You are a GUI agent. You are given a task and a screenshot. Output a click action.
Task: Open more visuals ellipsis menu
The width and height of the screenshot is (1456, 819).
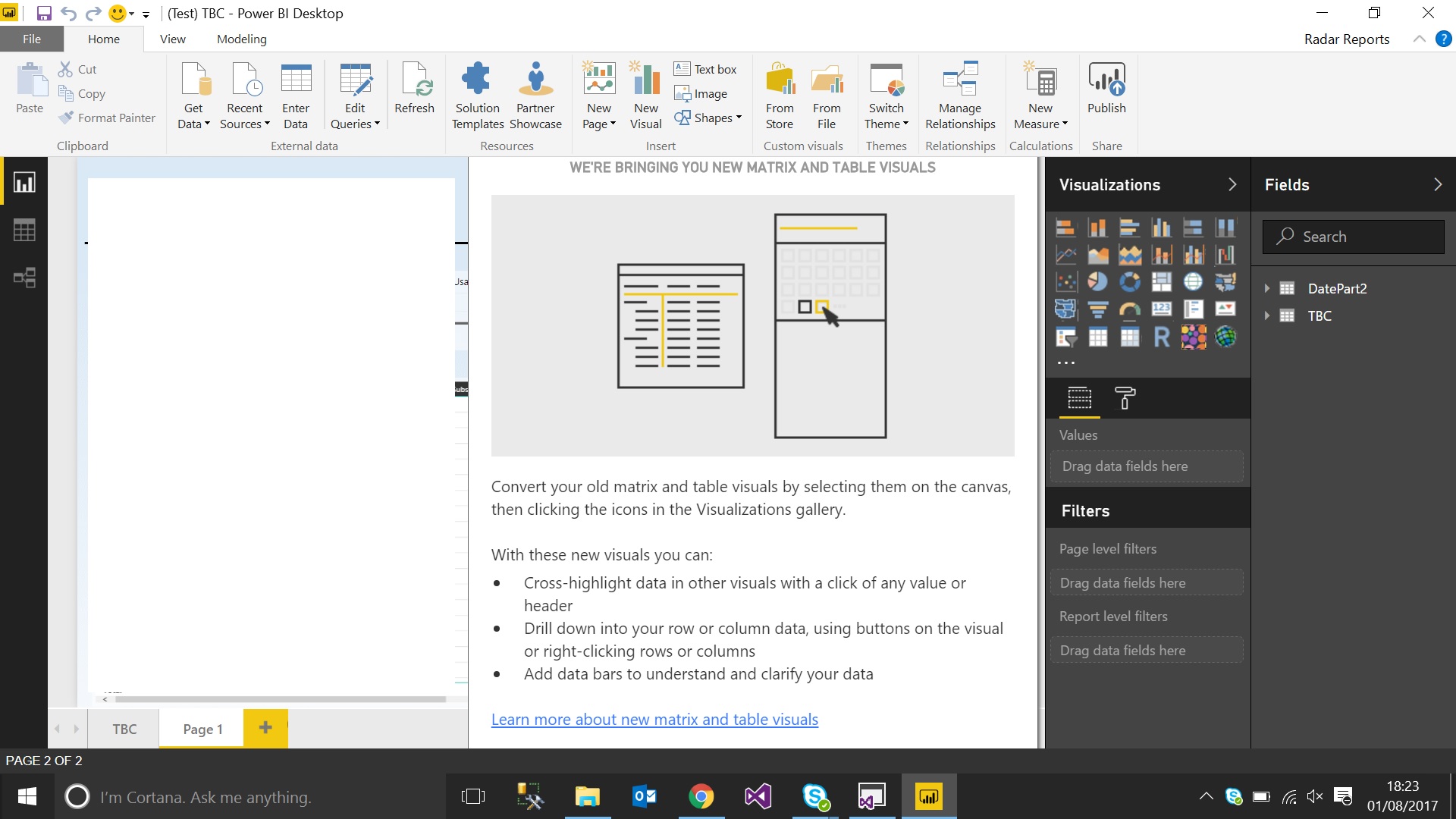1066,363
